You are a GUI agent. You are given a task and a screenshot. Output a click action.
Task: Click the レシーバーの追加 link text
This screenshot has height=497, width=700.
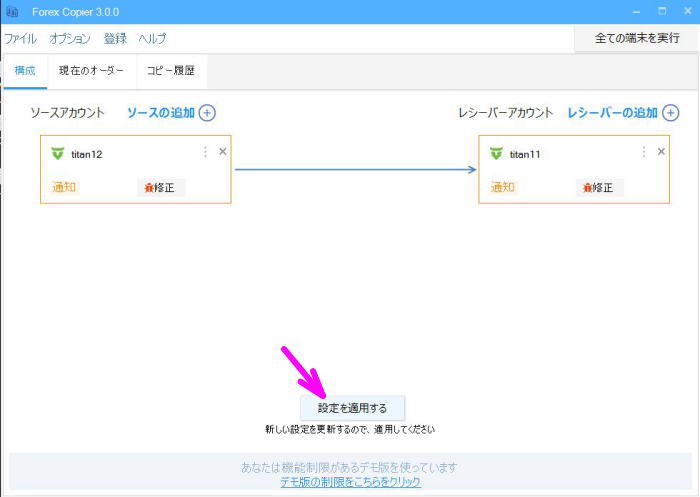[612, 113]
